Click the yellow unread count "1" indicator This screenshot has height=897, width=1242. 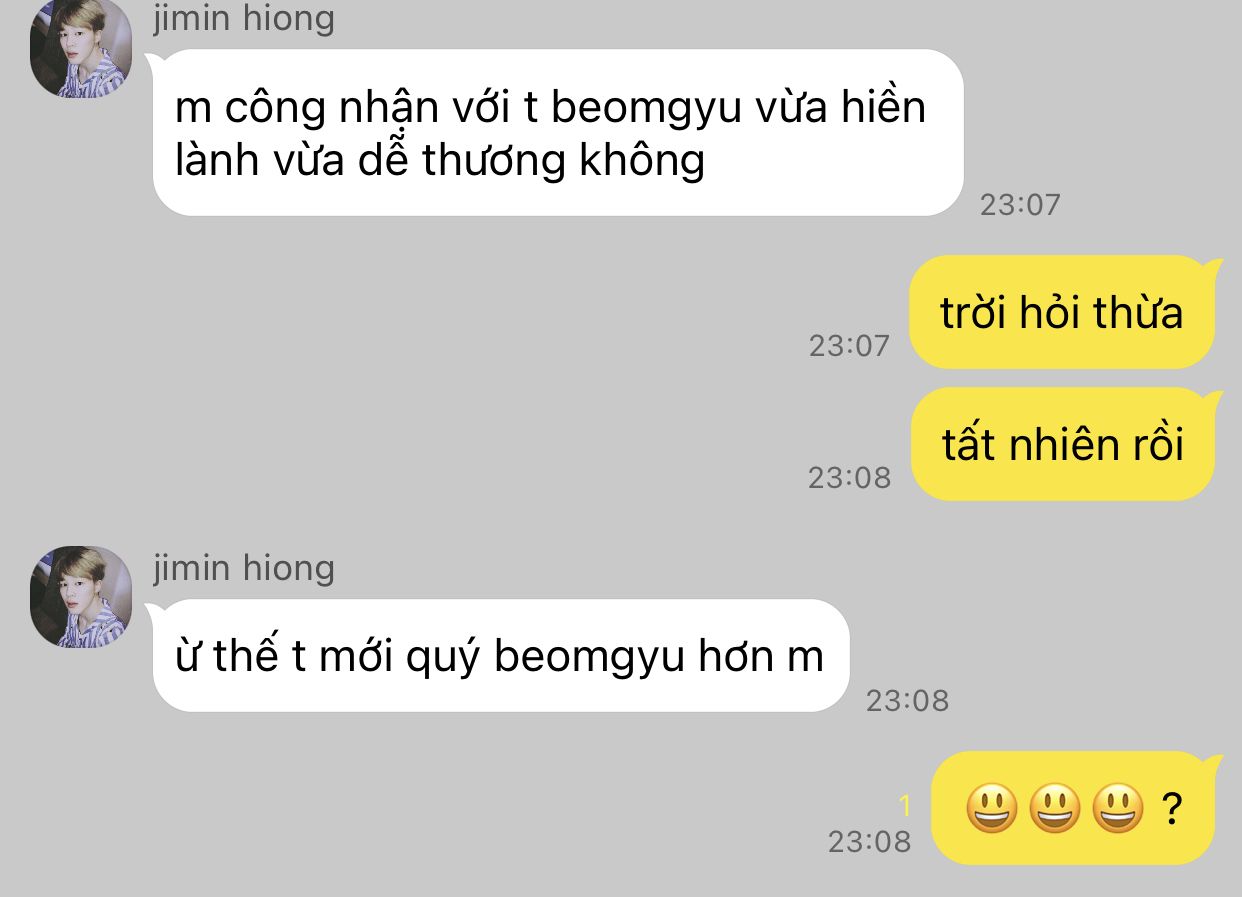[905, 805]
